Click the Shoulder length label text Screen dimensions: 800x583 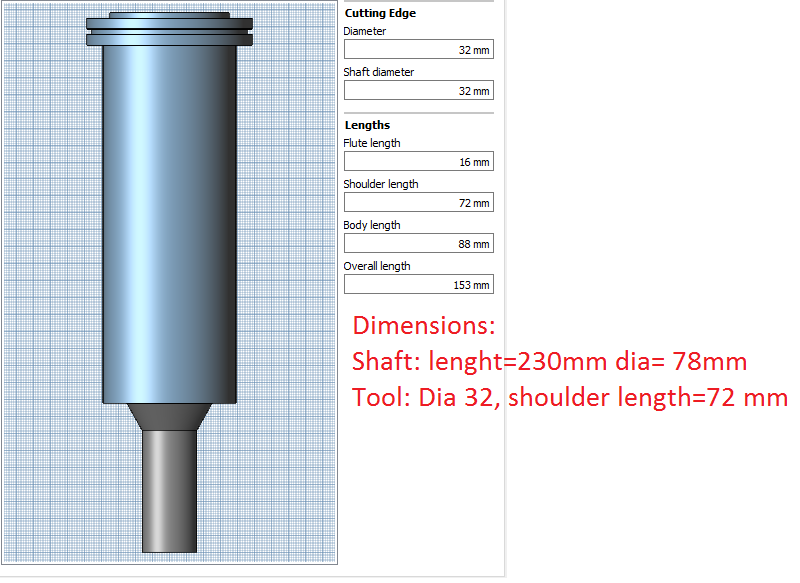[381, 184]
